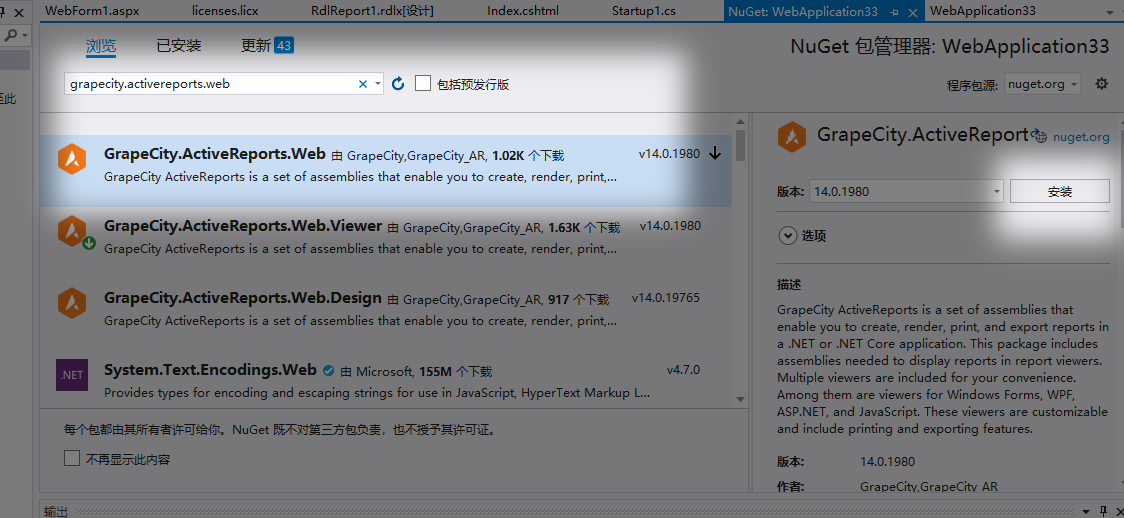The width and height of the screenshot is (1124, 518).
Task: Select the GrapeCity.ActiveReports.Web.Design package
Action: click(386, 315)
